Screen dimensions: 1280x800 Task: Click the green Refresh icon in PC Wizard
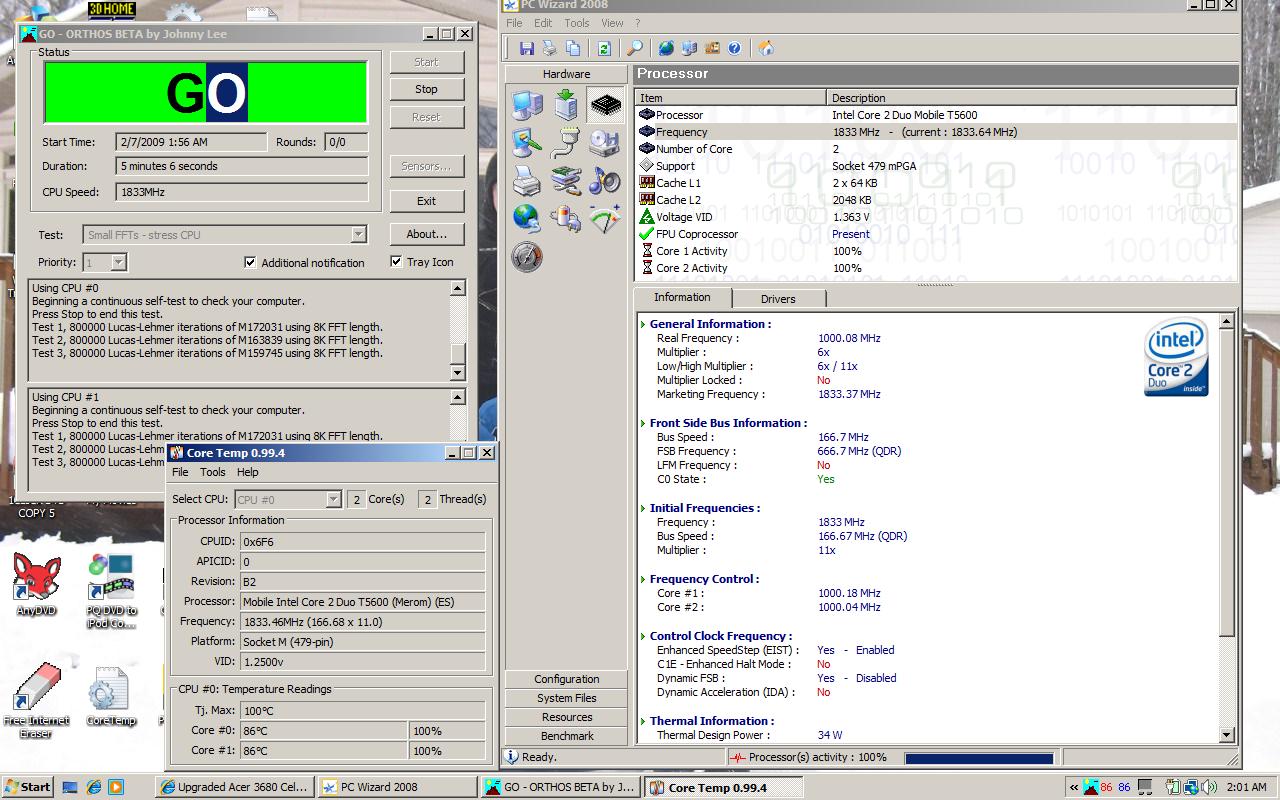coord(604,48)
